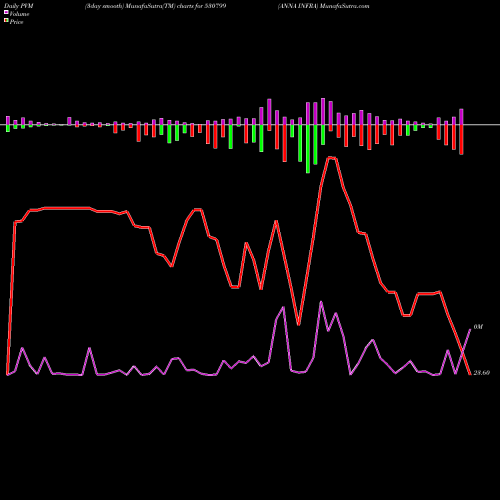Click the '0M' volume axis label

coord(478,327)
